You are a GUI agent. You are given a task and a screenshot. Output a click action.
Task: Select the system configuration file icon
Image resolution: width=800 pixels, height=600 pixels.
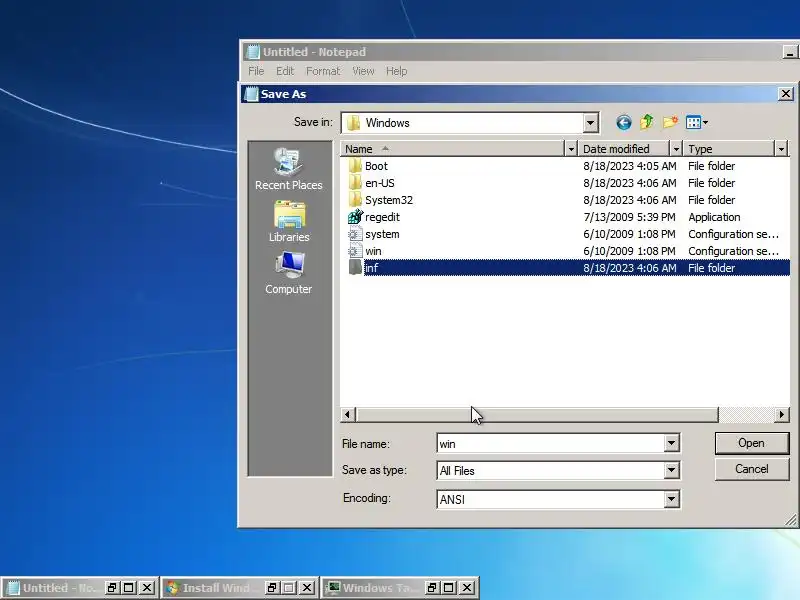pos(355,234)
